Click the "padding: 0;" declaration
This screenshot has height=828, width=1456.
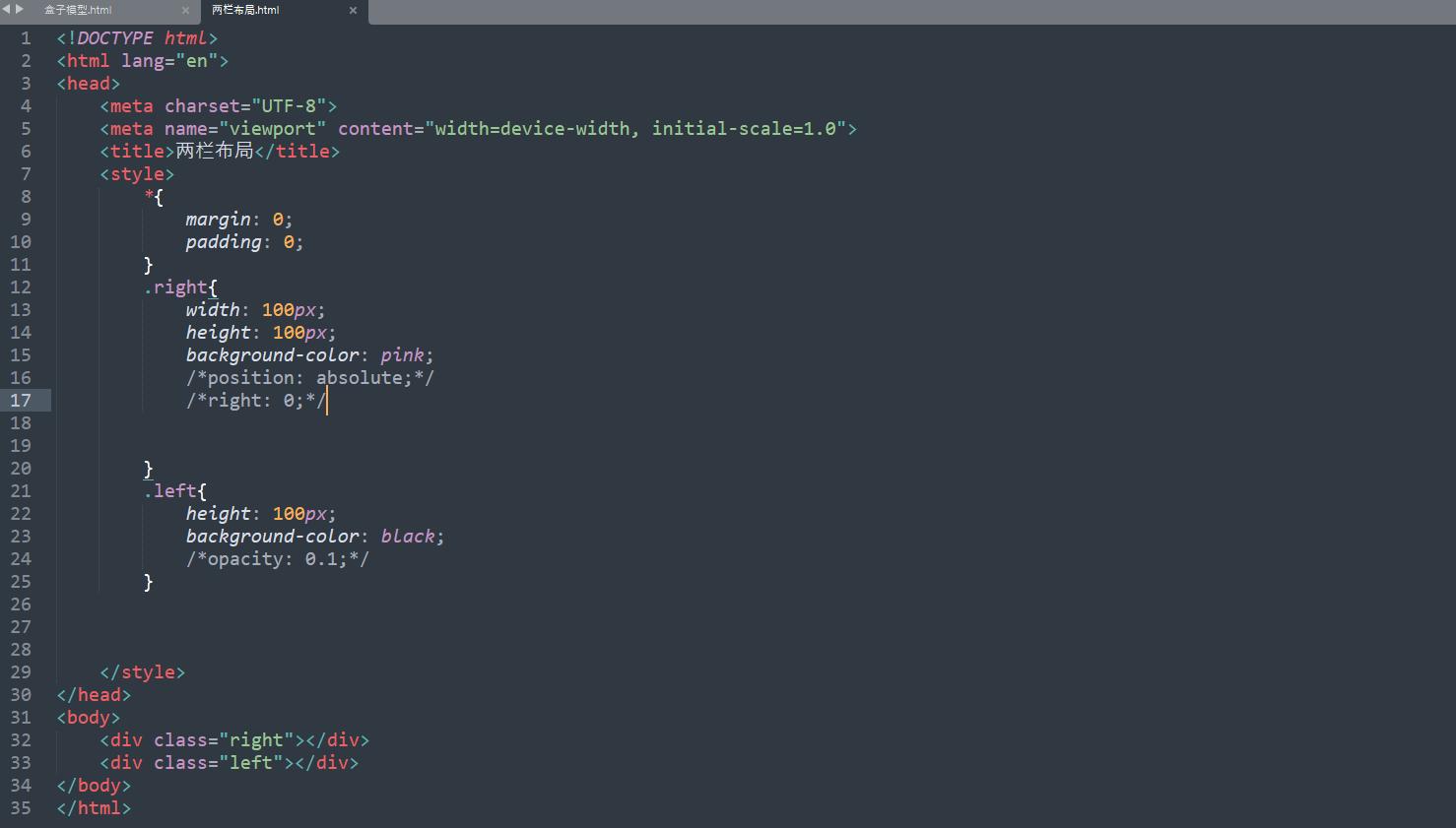pyautogui.click(x=244, y=242)
